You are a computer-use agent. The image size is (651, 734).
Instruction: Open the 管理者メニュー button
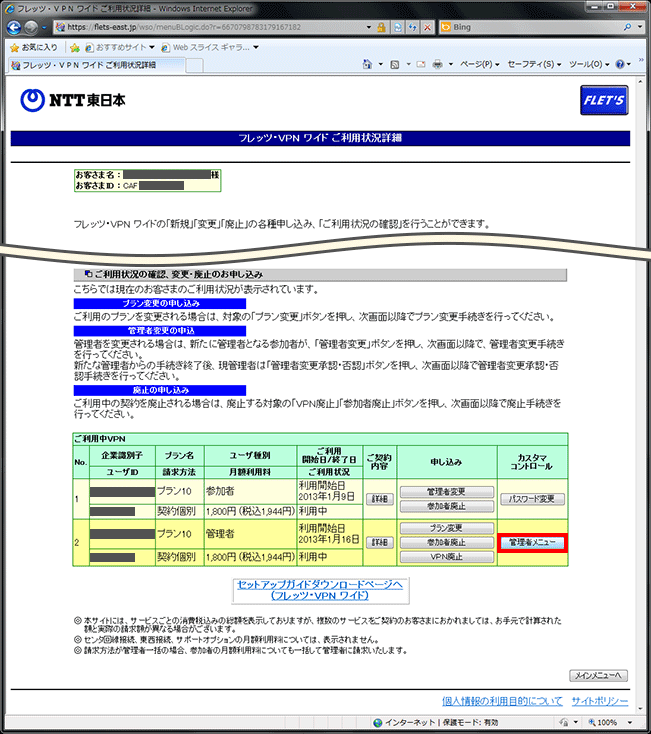pos(532,543)
